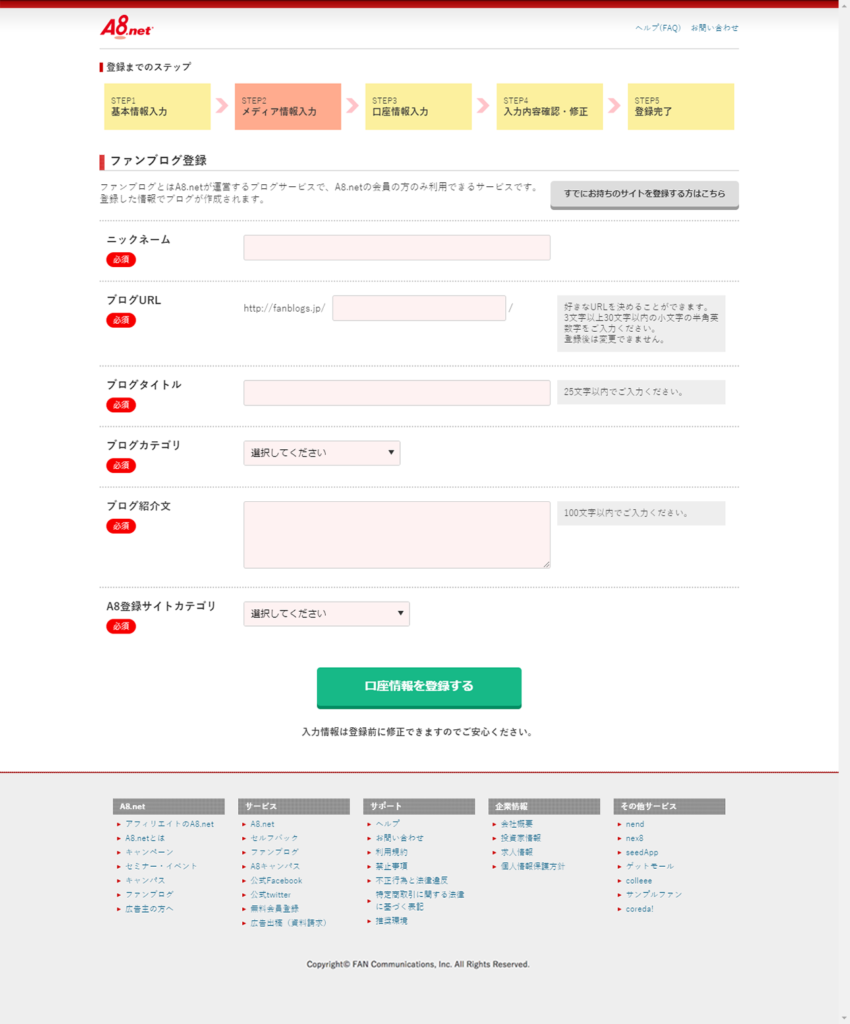Open the 公式Facebook footer link

point(276,880)
